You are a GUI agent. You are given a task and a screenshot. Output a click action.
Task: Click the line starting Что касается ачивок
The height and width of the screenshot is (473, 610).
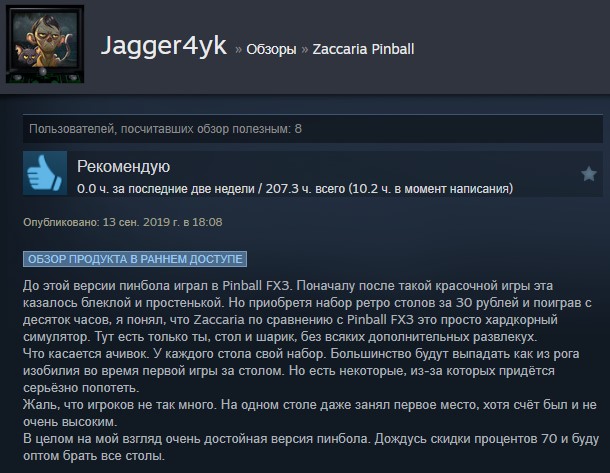click(301, 354)
